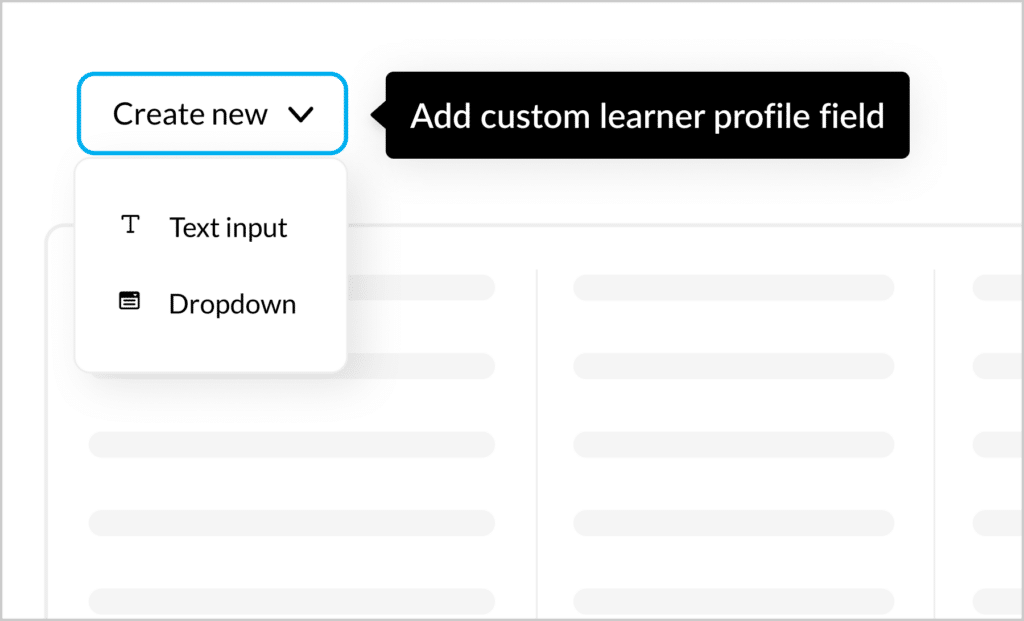The image size is (1024, 621).
Task: Click the highlighted blue outlined button
Action: pos(211,114)
